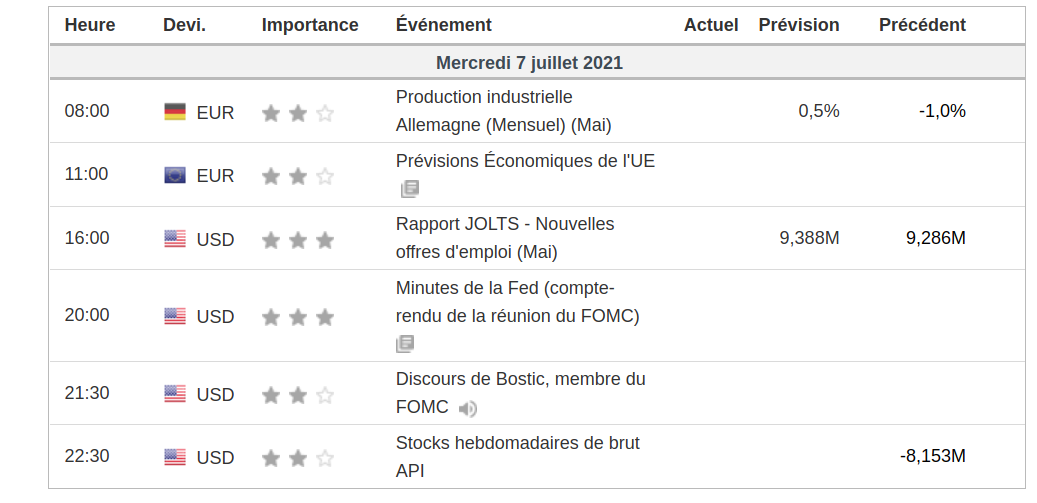
Task: Click the US flag in the JOLTS row
Action: pos(175,239)
